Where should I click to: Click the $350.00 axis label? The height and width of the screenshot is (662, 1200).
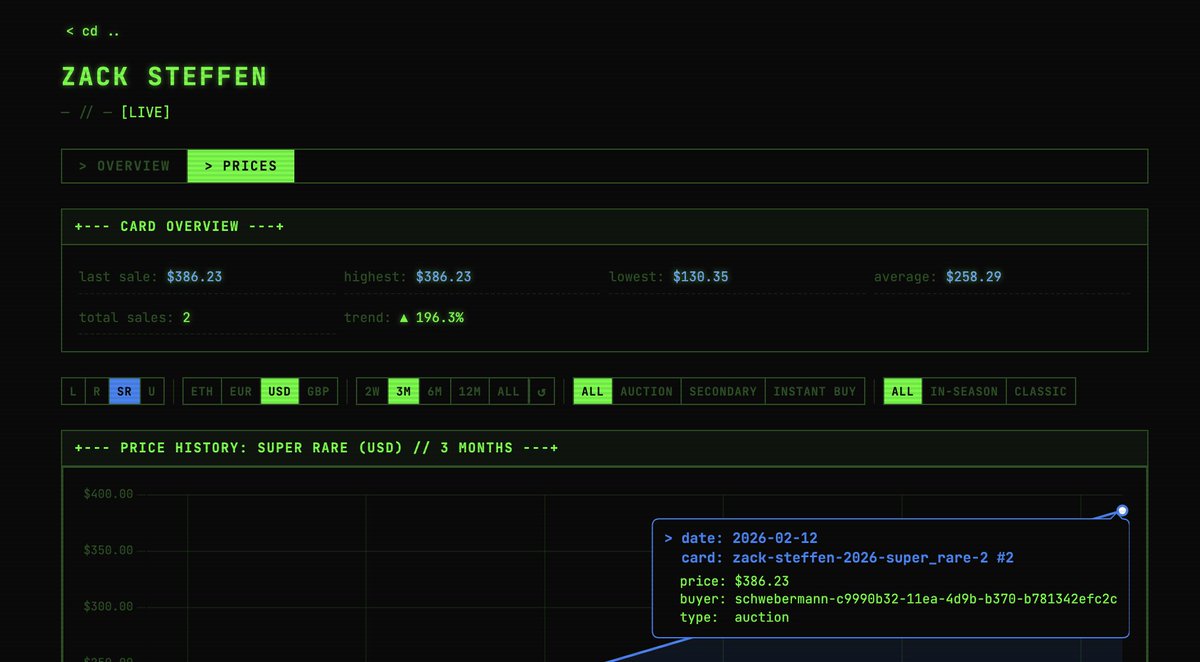107,550
